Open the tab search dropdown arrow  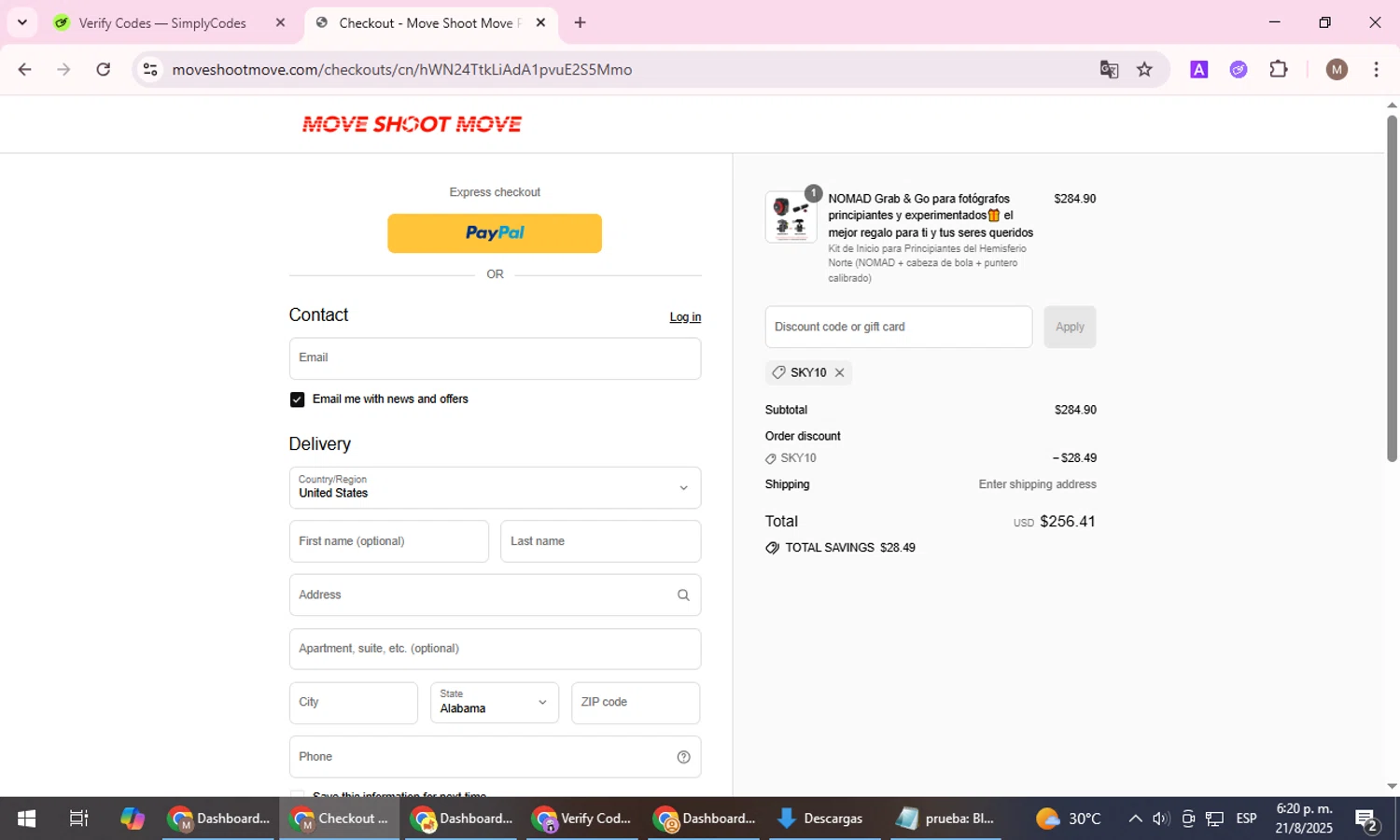[x=22, y=22]
